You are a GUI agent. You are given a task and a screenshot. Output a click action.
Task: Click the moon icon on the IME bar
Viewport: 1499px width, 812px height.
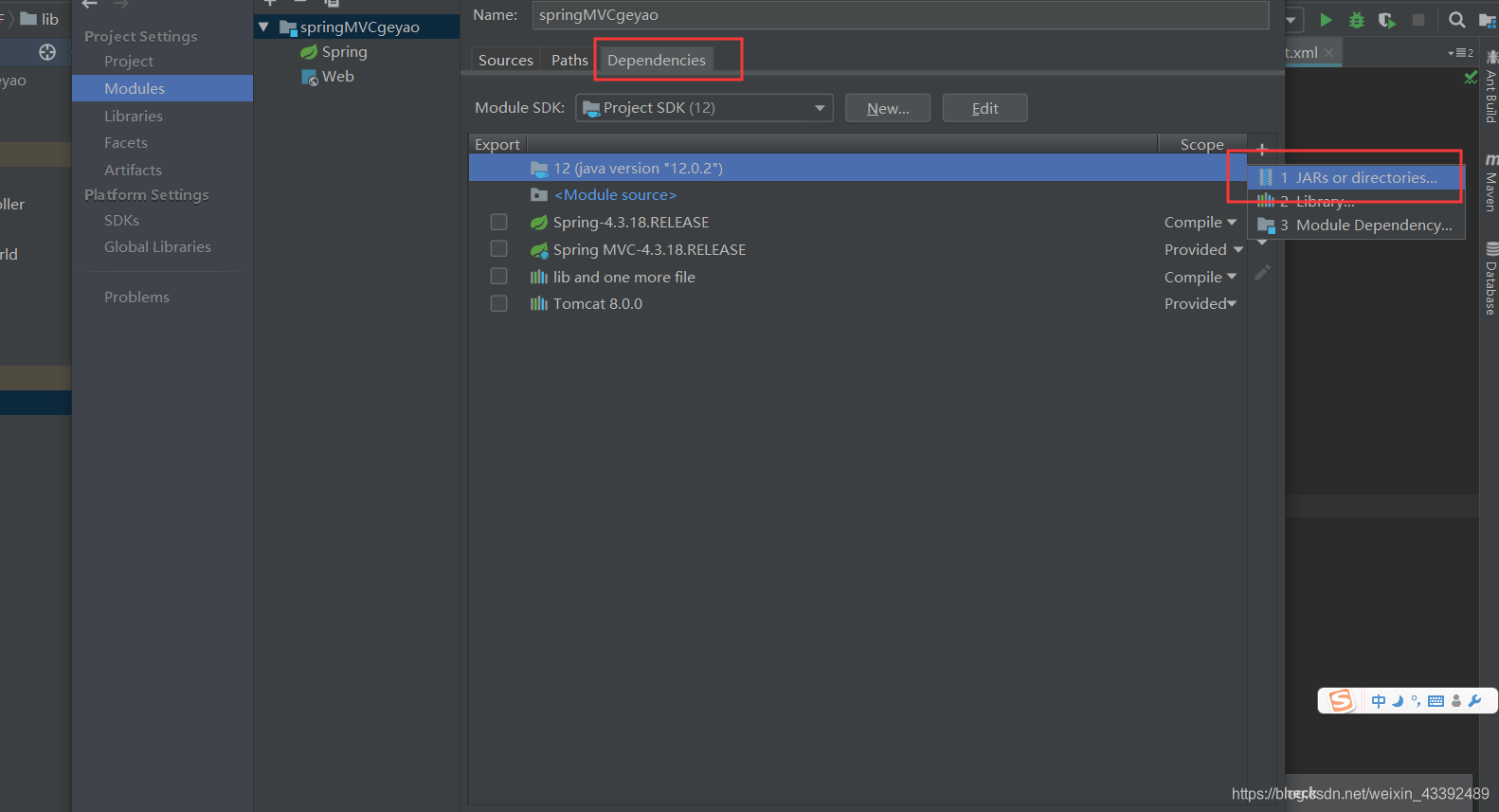tap(1398, 701)
